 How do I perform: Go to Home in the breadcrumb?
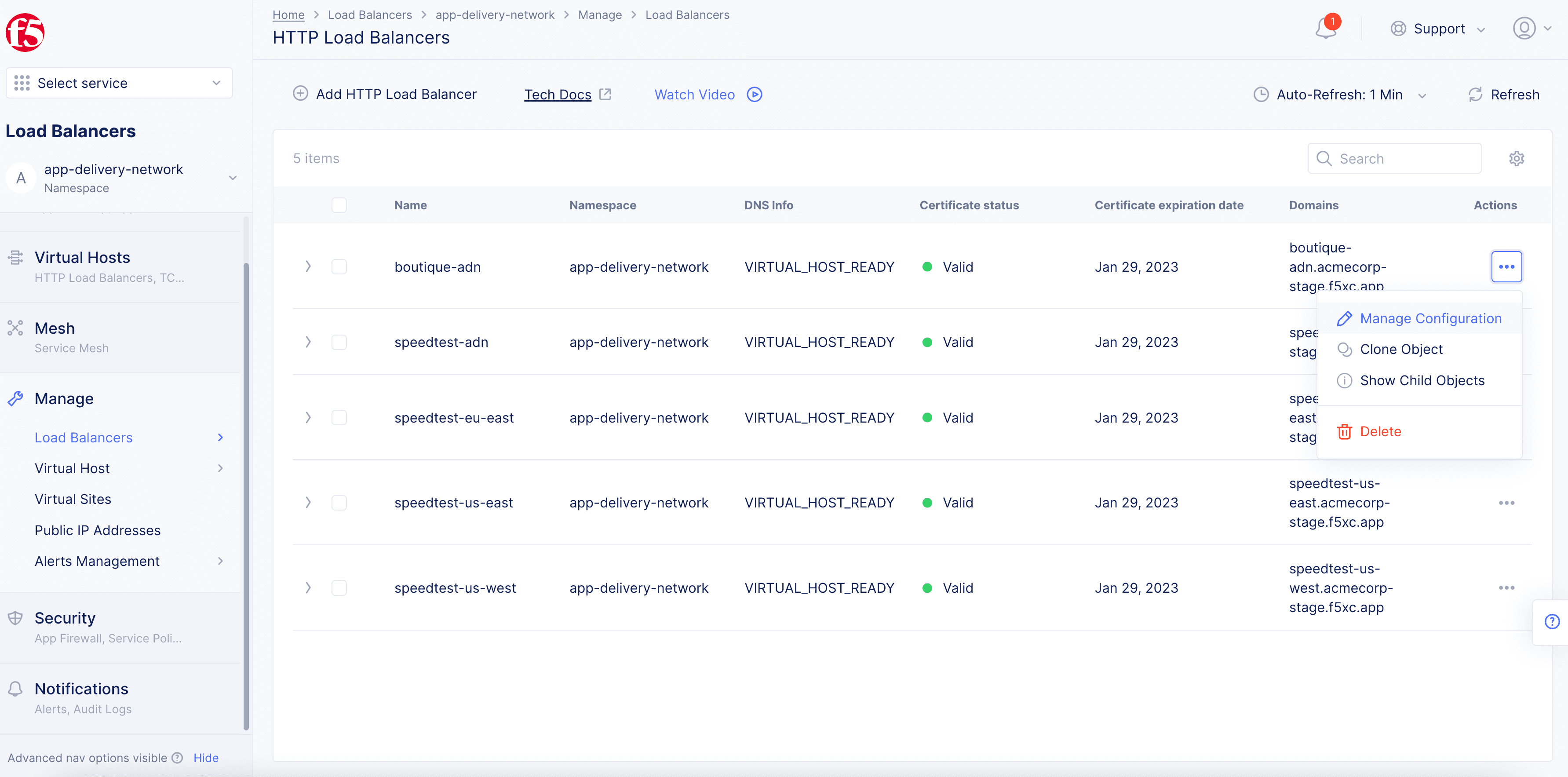288,15
